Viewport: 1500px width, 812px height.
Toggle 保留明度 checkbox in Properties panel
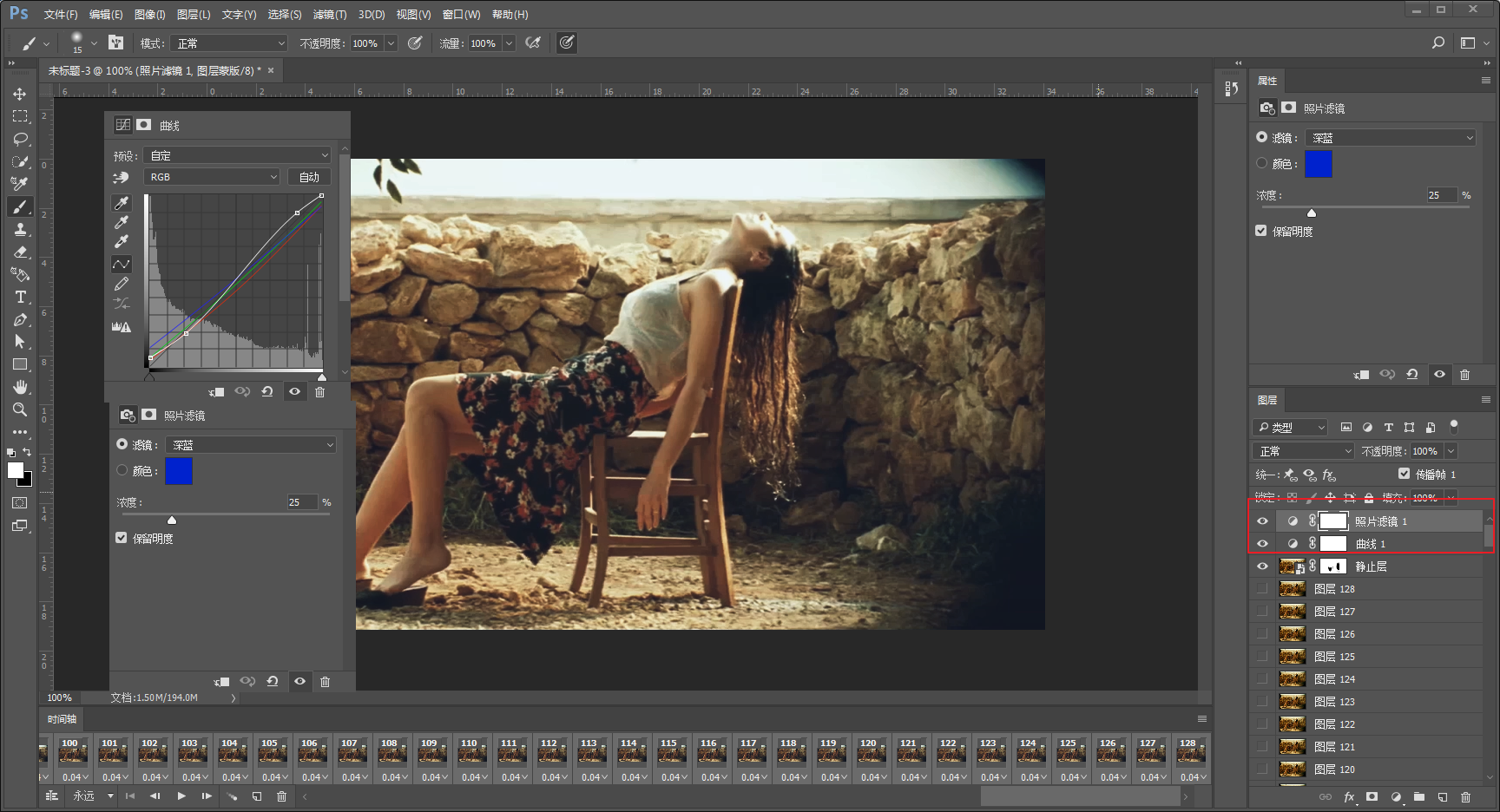tap(1261, 231)
